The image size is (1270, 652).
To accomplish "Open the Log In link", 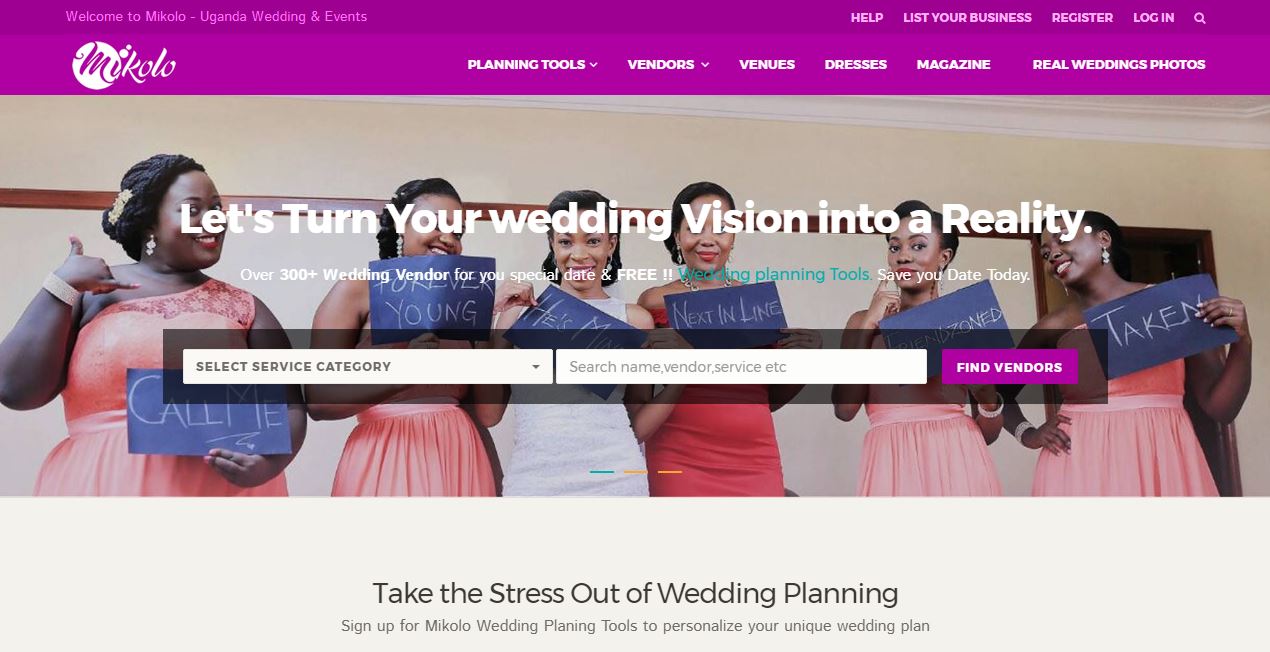I will coord(1154,18).
